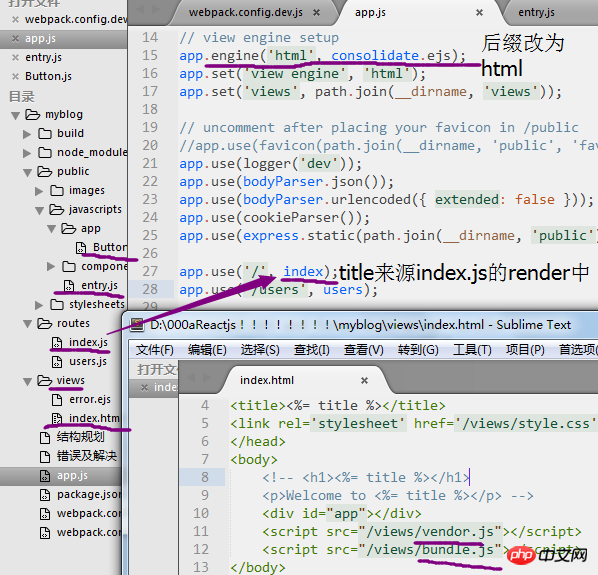Open the 工具(T) menu
Image resolution: width=598 pixels, height=575 pixels.
click(472, 350)
